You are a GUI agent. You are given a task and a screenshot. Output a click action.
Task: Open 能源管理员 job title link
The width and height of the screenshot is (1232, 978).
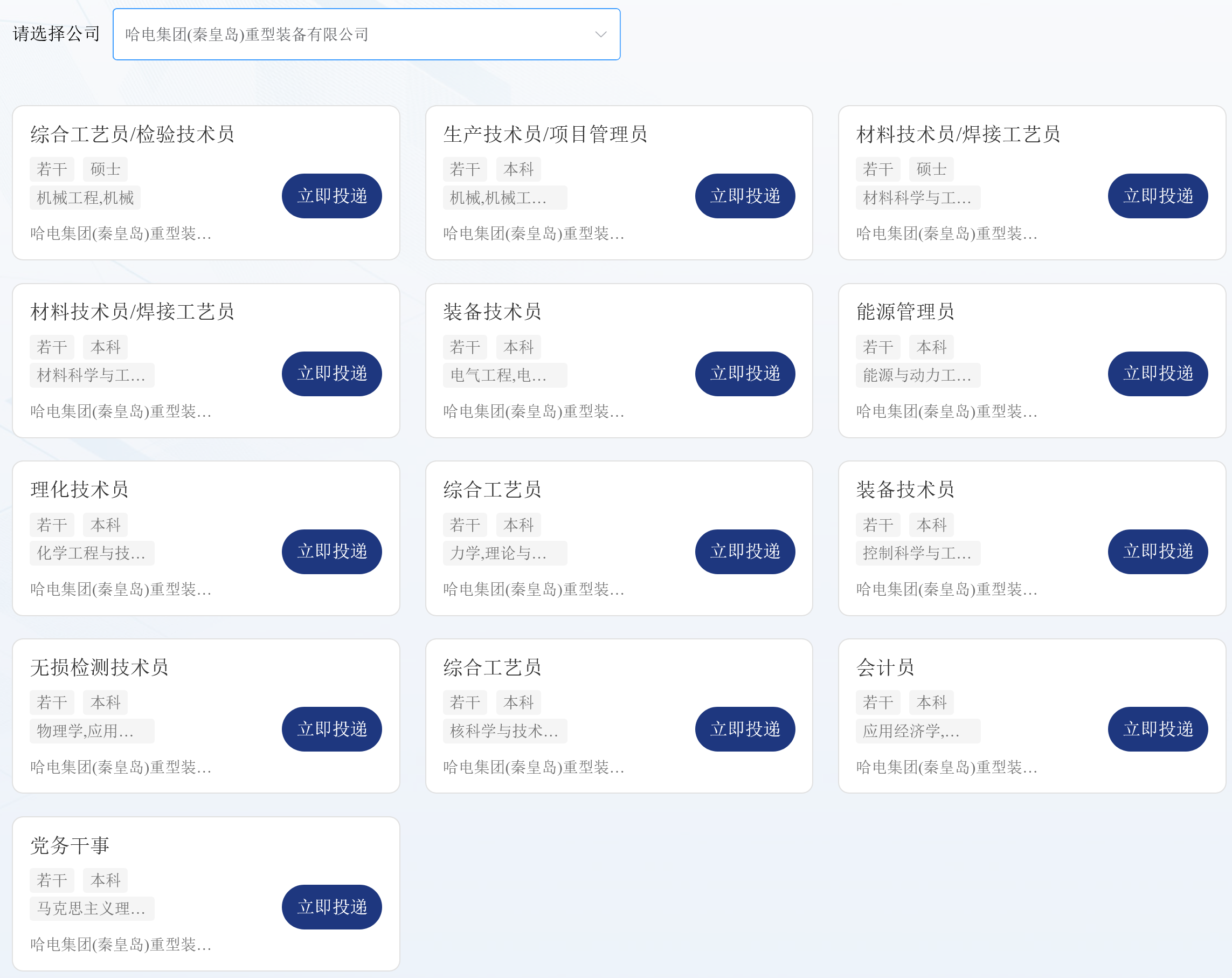[904, 312]
